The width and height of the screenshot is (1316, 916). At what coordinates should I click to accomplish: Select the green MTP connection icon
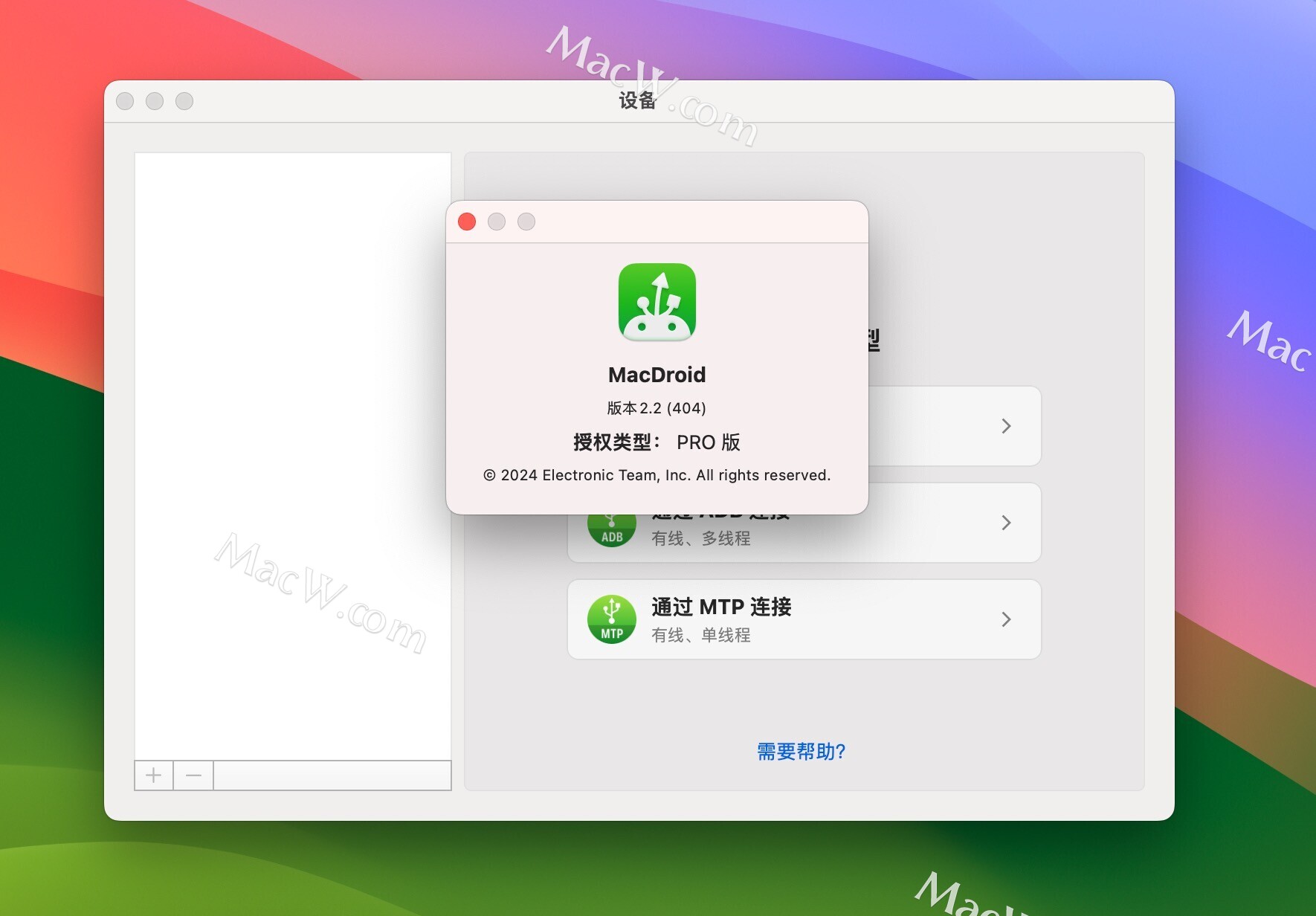(611, 619)
